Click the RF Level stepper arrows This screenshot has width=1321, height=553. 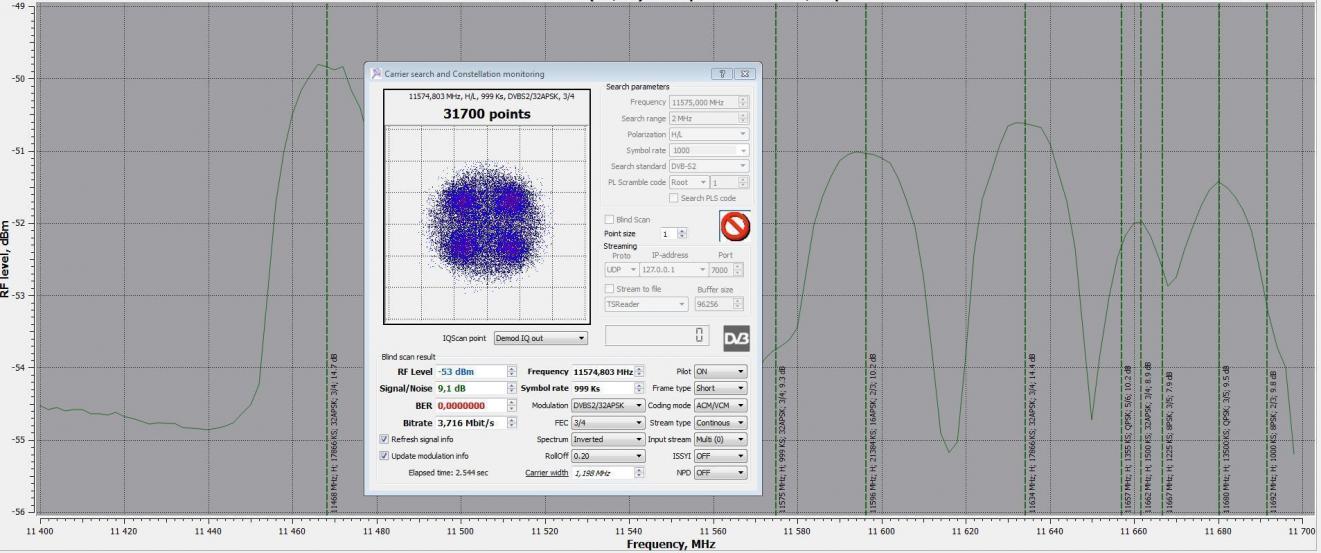512,371
